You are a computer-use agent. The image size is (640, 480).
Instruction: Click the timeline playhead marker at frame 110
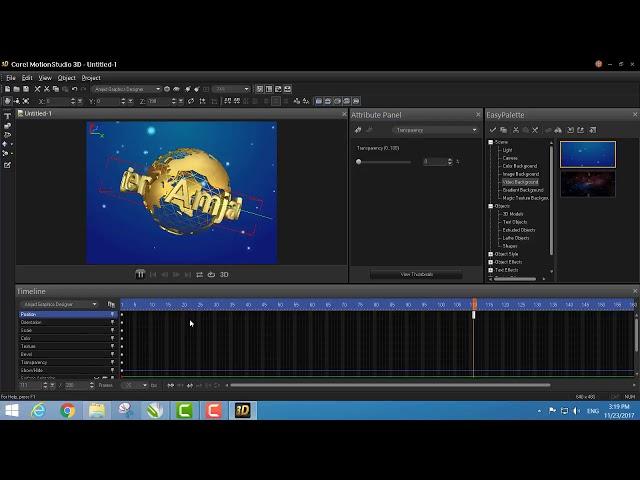point(474,304)
